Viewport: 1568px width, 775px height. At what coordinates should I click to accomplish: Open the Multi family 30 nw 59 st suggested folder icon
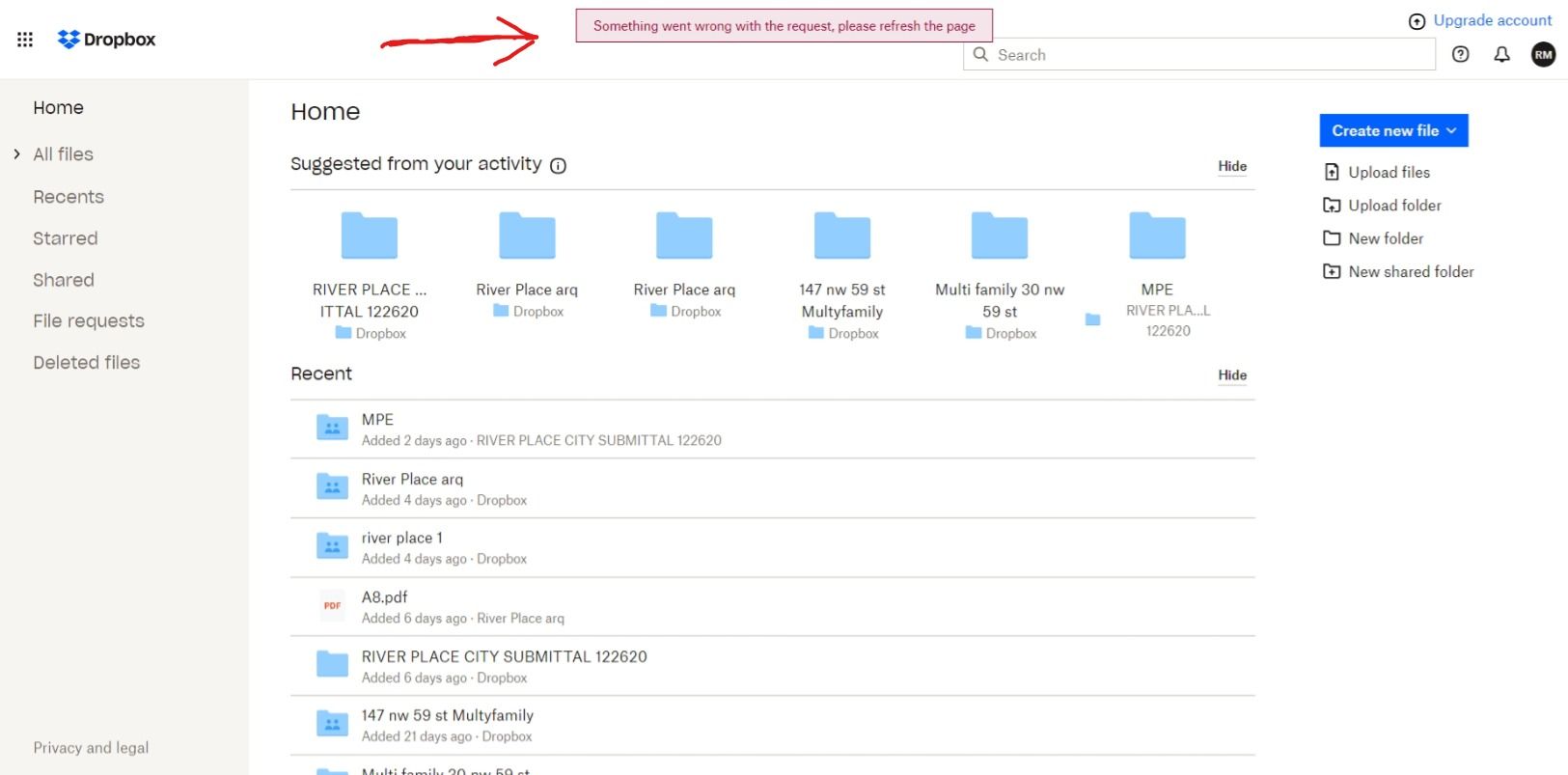click(1000, 235)
